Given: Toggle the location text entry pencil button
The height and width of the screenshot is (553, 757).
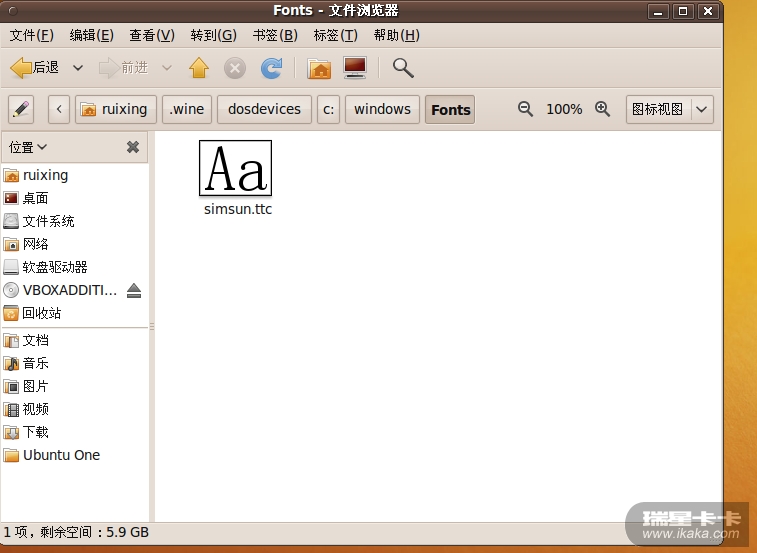Looking at the screenshot, I should (x=21, y=109).
